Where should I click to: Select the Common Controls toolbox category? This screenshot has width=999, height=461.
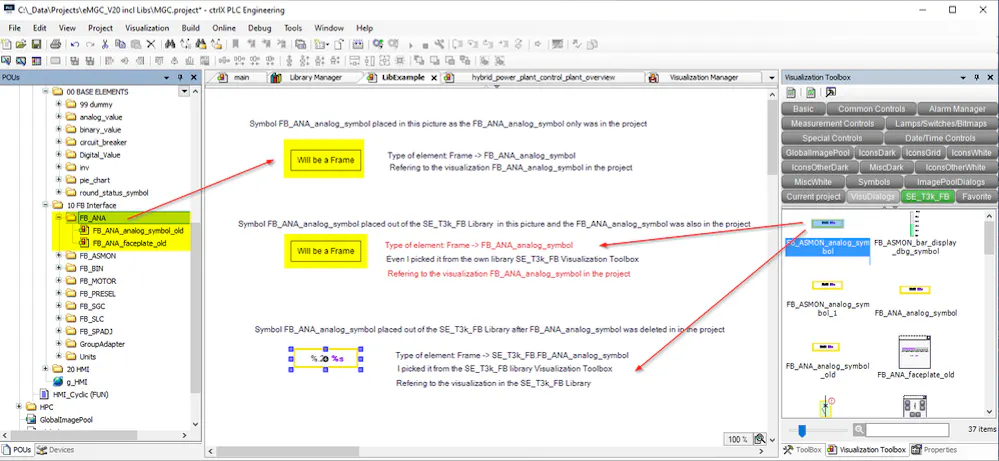870,108
